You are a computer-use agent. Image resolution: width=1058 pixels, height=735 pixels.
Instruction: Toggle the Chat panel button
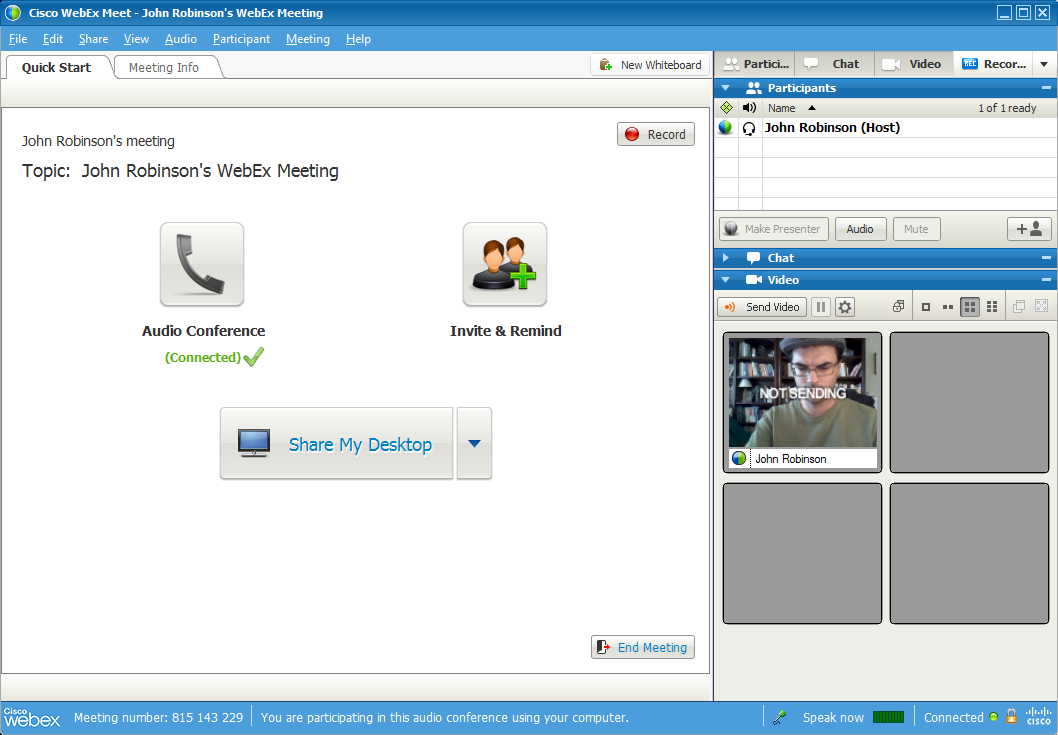click(834, 64)
